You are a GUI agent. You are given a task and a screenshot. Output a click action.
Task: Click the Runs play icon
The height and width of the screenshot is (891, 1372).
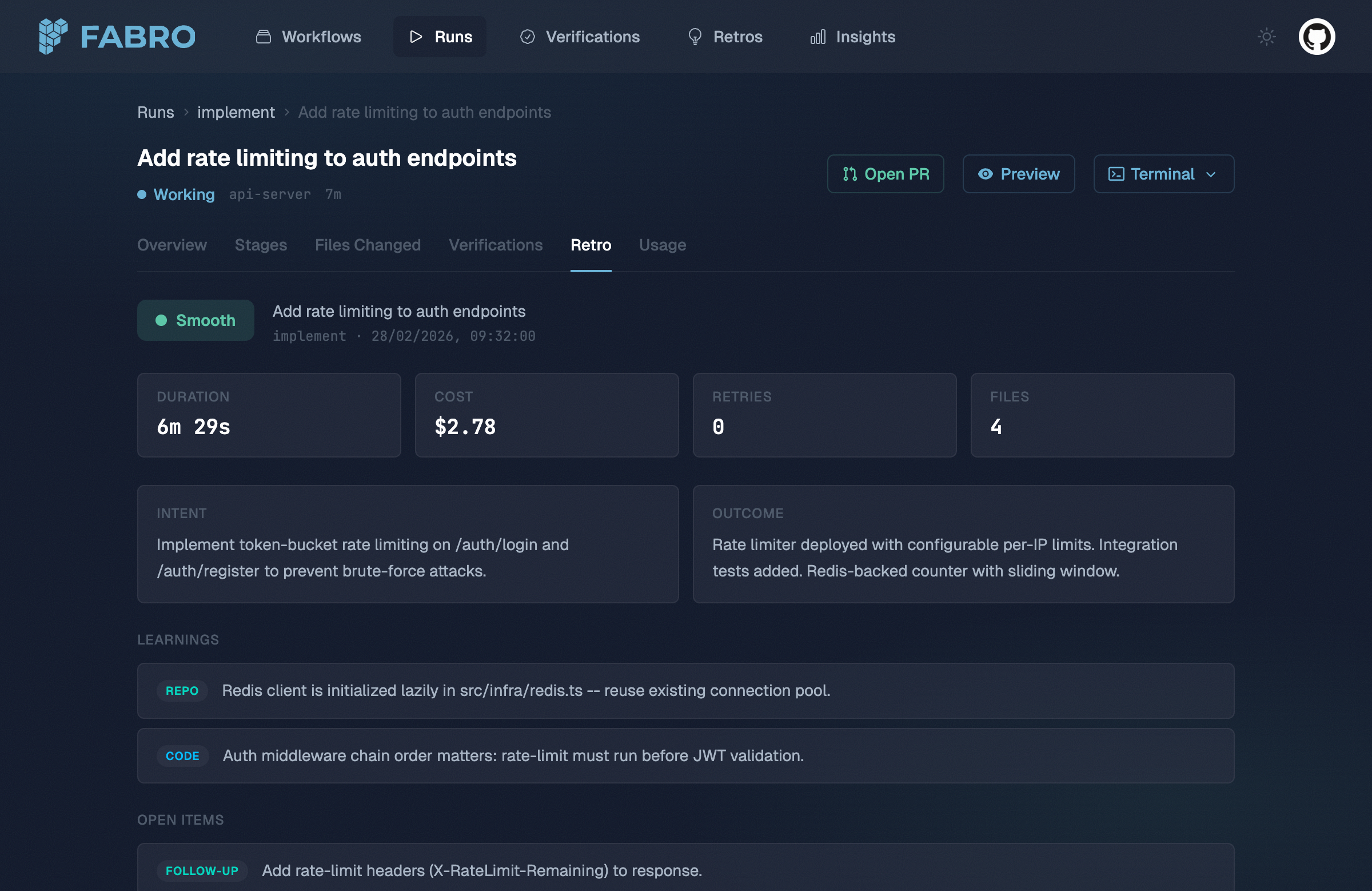point(415,37)
